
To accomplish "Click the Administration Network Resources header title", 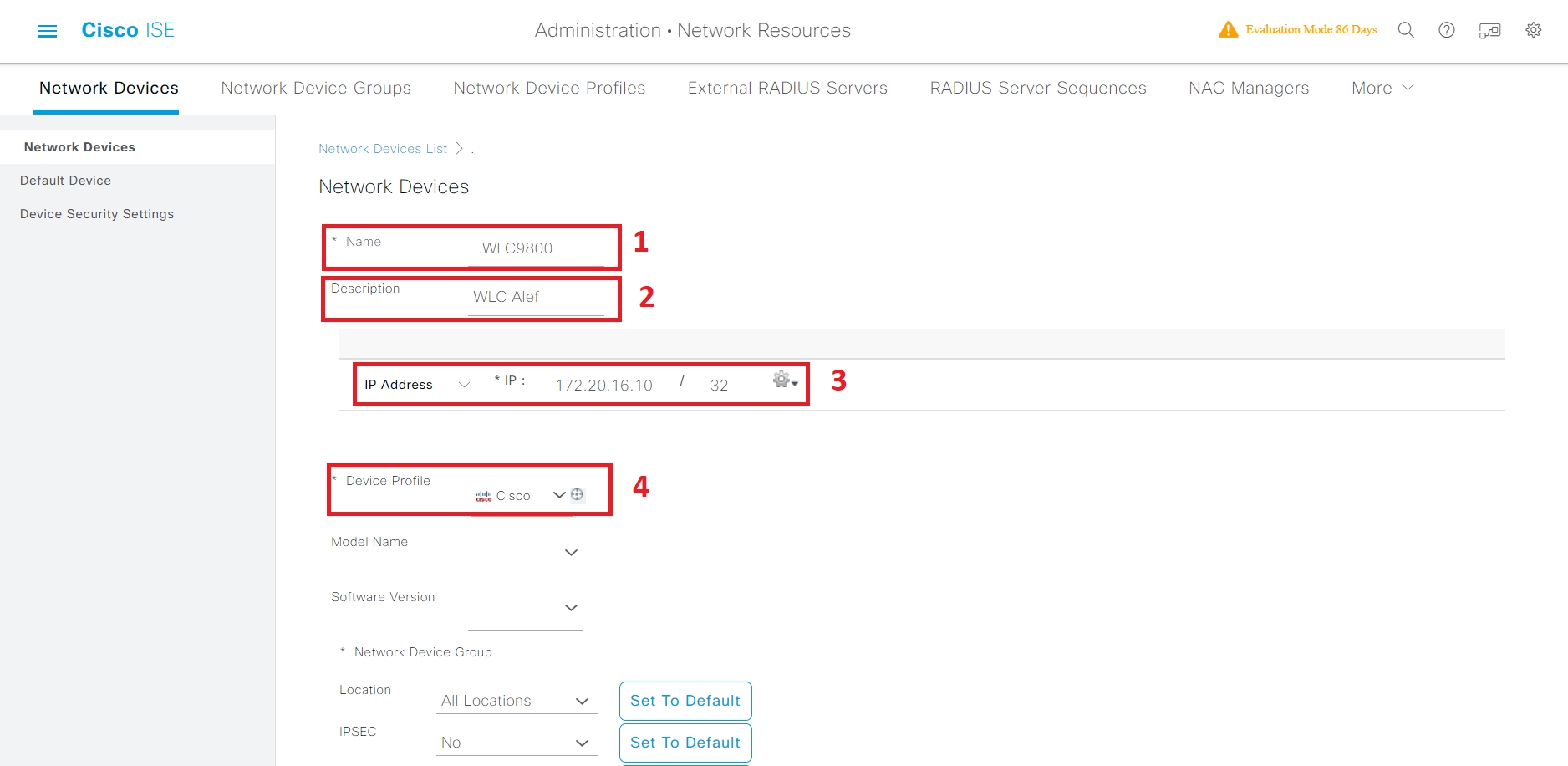I will click(x=693, y=31).
